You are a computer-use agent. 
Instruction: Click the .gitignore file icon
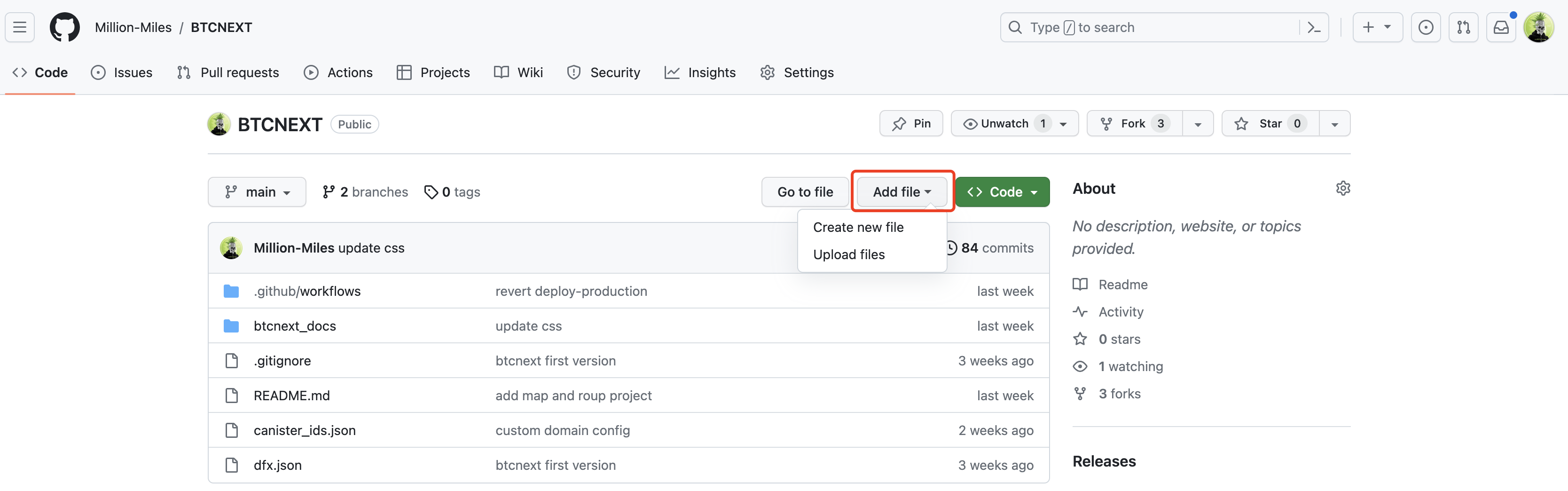click(231, 361)
